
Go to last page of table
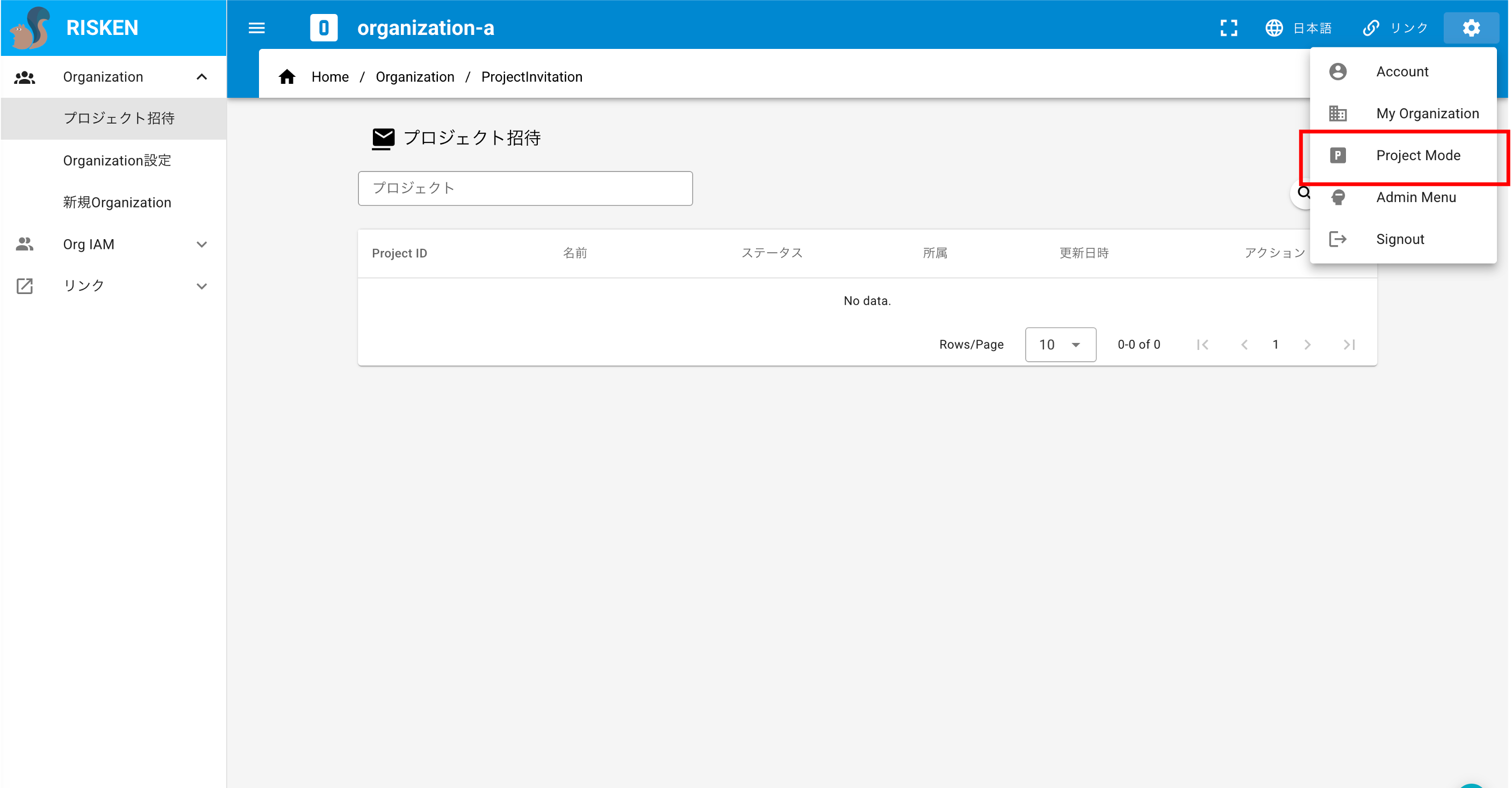coord(1349,345)
